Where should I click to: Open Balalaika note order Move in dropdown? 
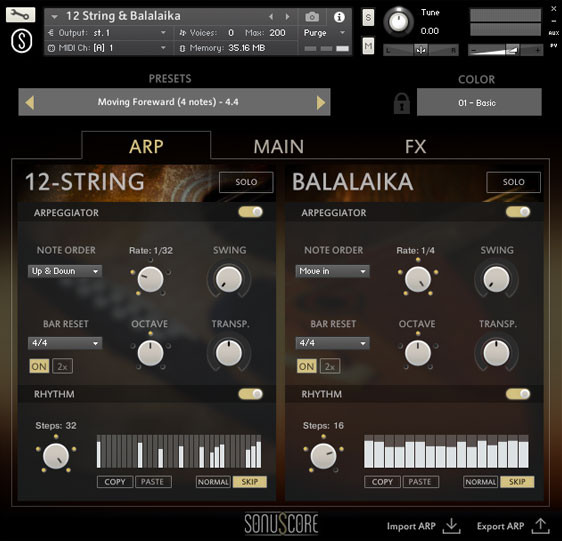(x=332, y=271)
